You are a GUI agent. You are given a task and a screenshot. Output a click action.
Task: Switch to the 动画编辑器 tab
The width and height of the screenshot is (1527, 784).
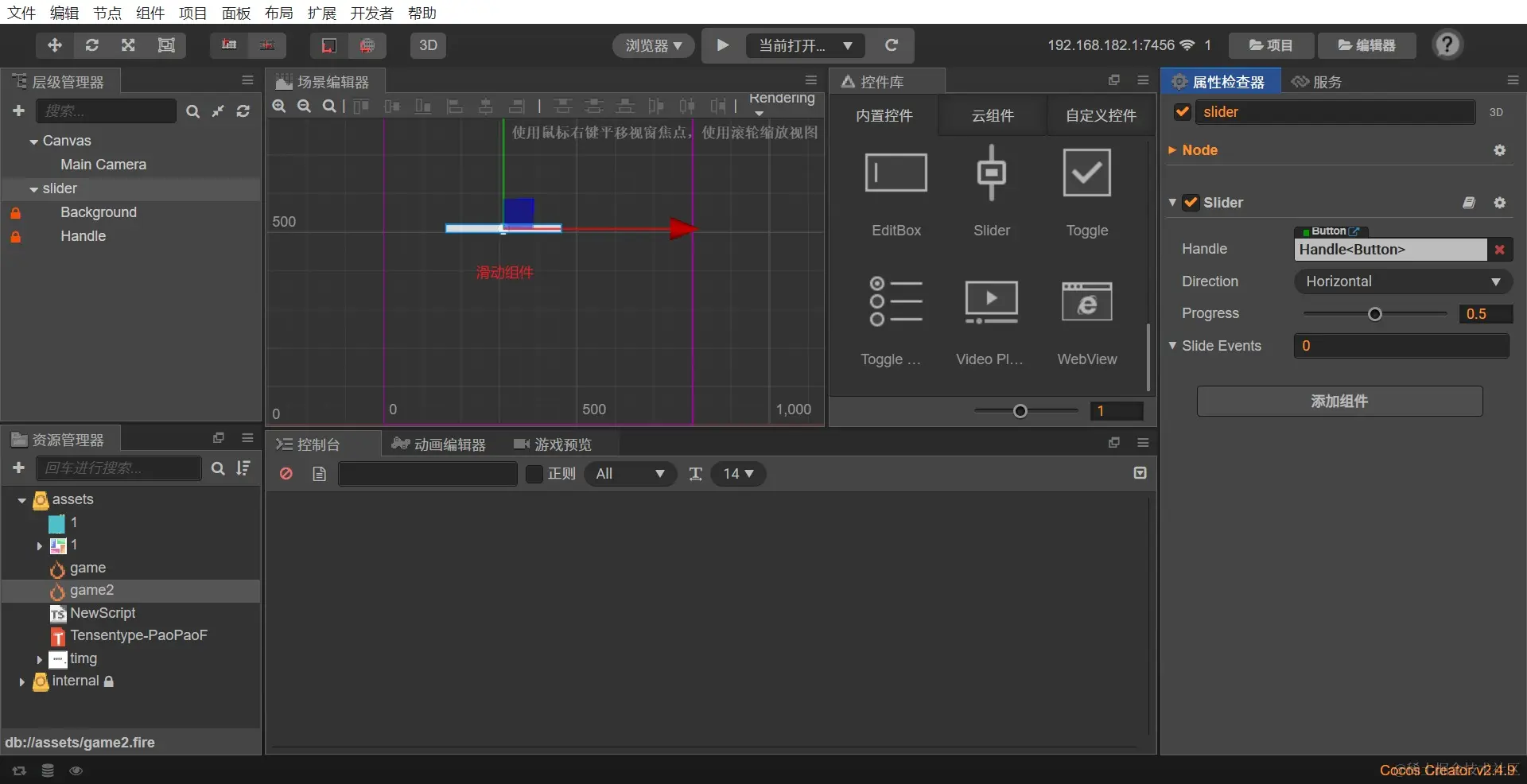[x=439, y=444]
